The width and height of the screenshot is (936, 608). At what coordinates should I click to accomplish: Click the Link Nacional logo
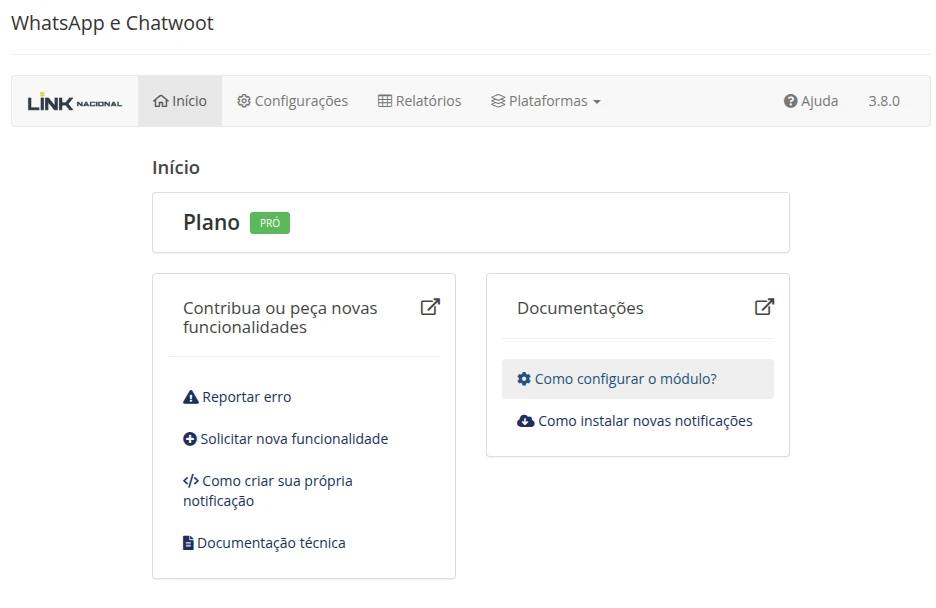(75, 102)
